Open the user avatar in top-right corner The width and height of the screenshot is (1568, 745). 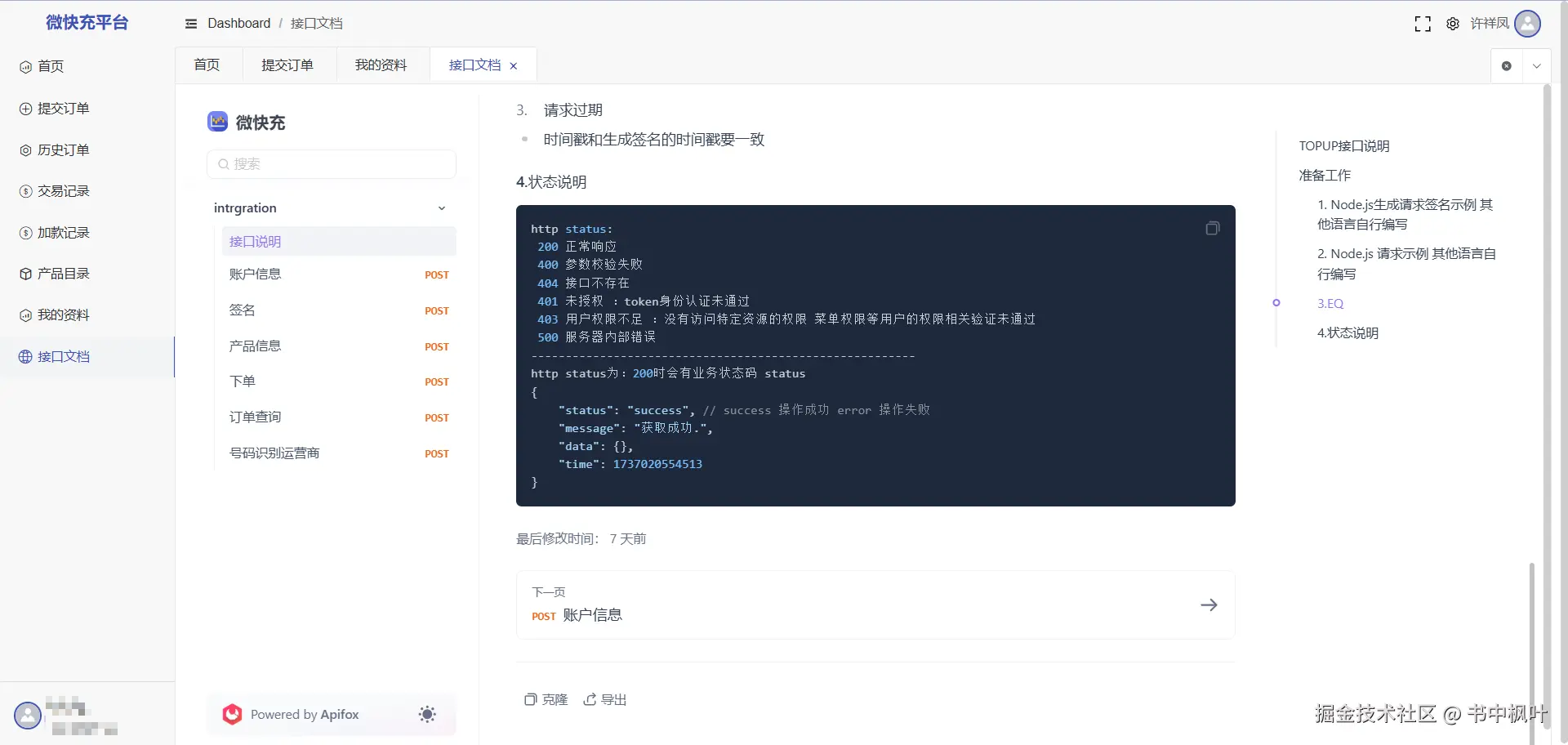[1527, 24]
